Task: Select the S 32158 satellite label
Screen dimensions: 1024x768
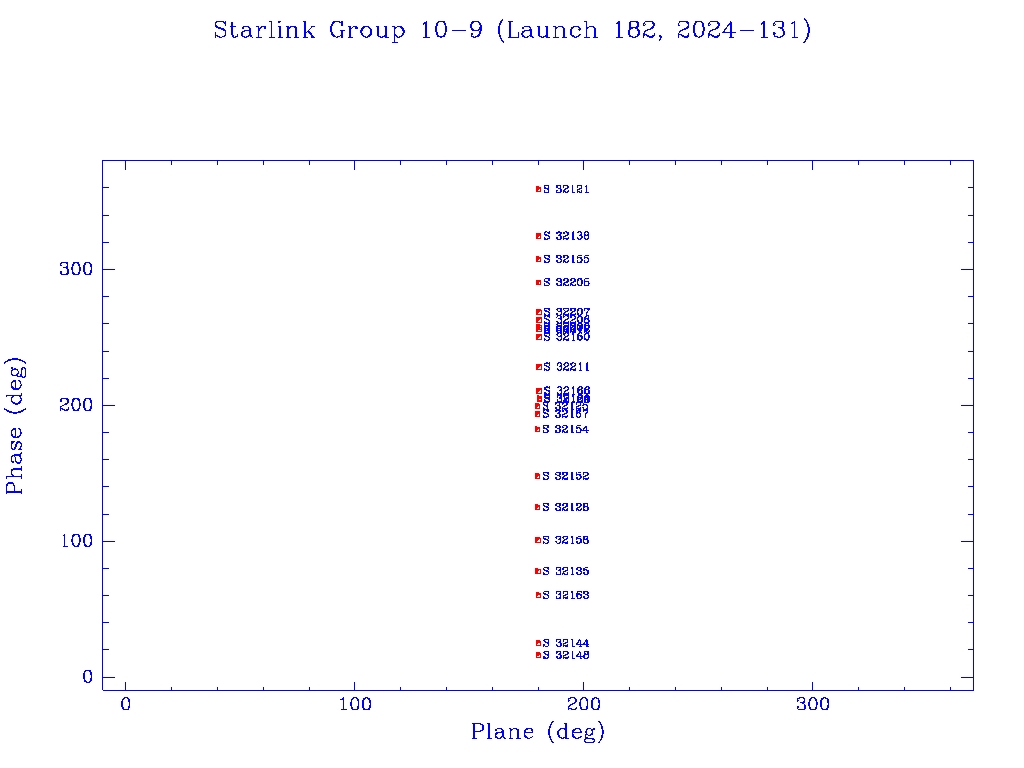Action: click(566, 540)
